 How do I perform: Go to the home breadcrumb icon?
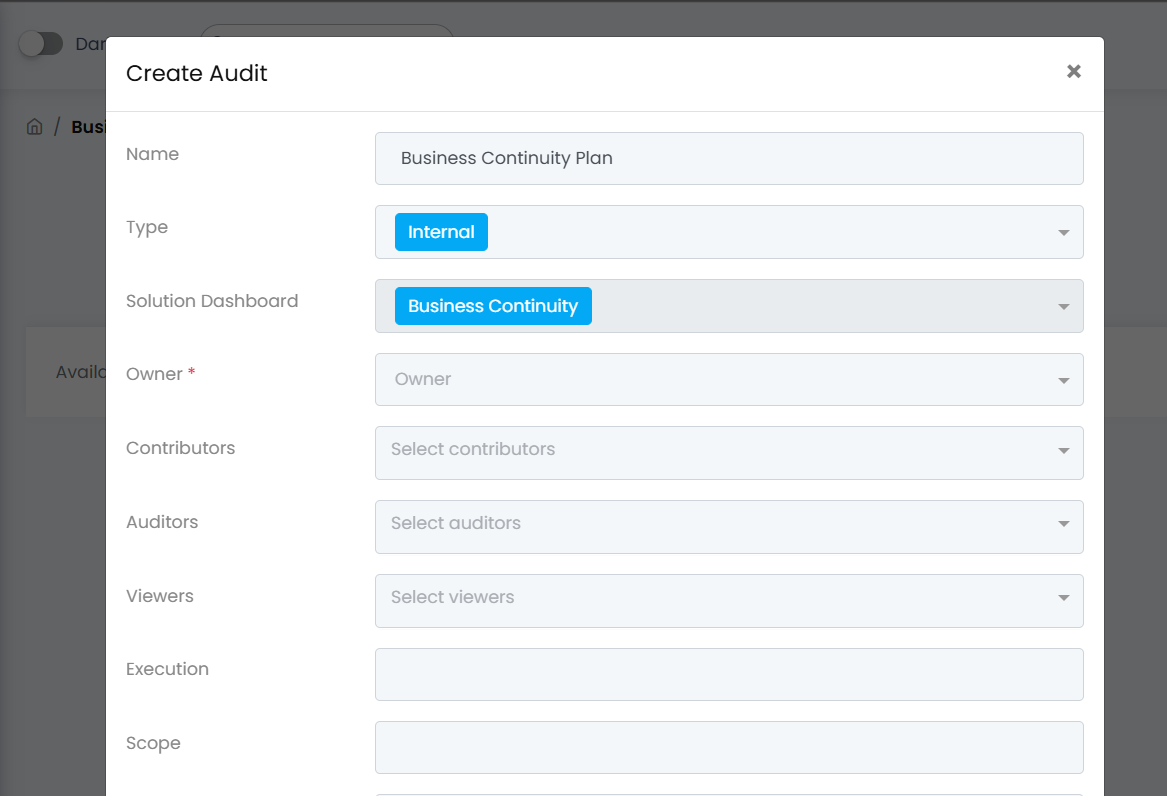click(x=34, y=126)
